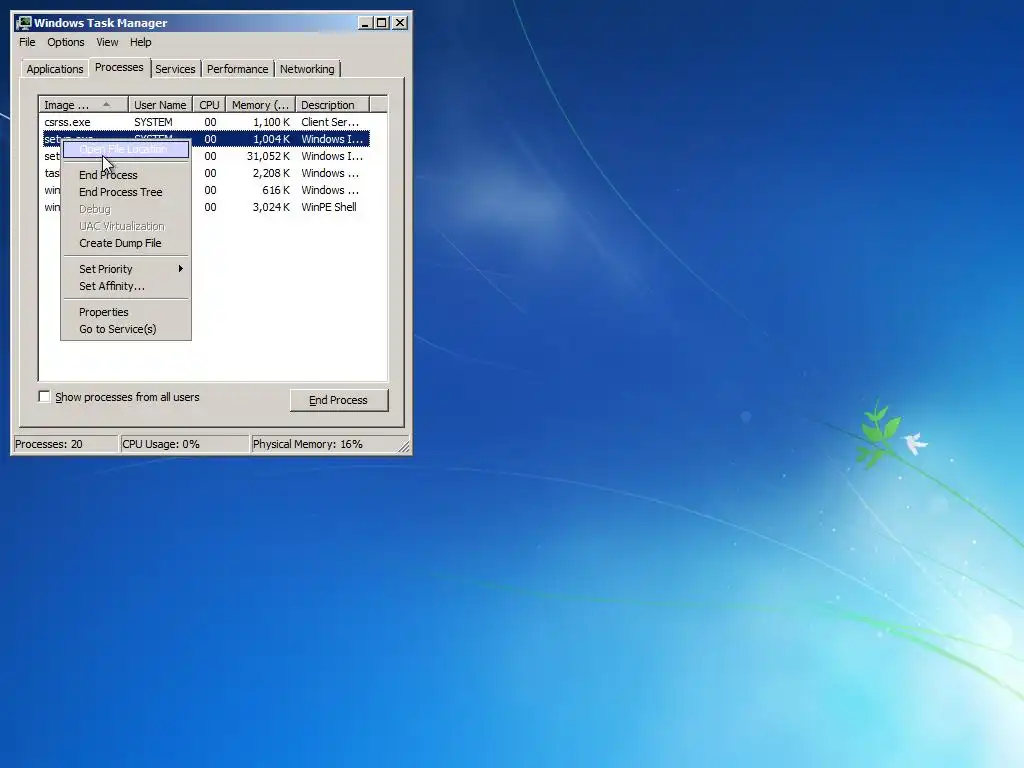
Task: Click the 2,208 K memory cell
Action: [x=271, y=173]
